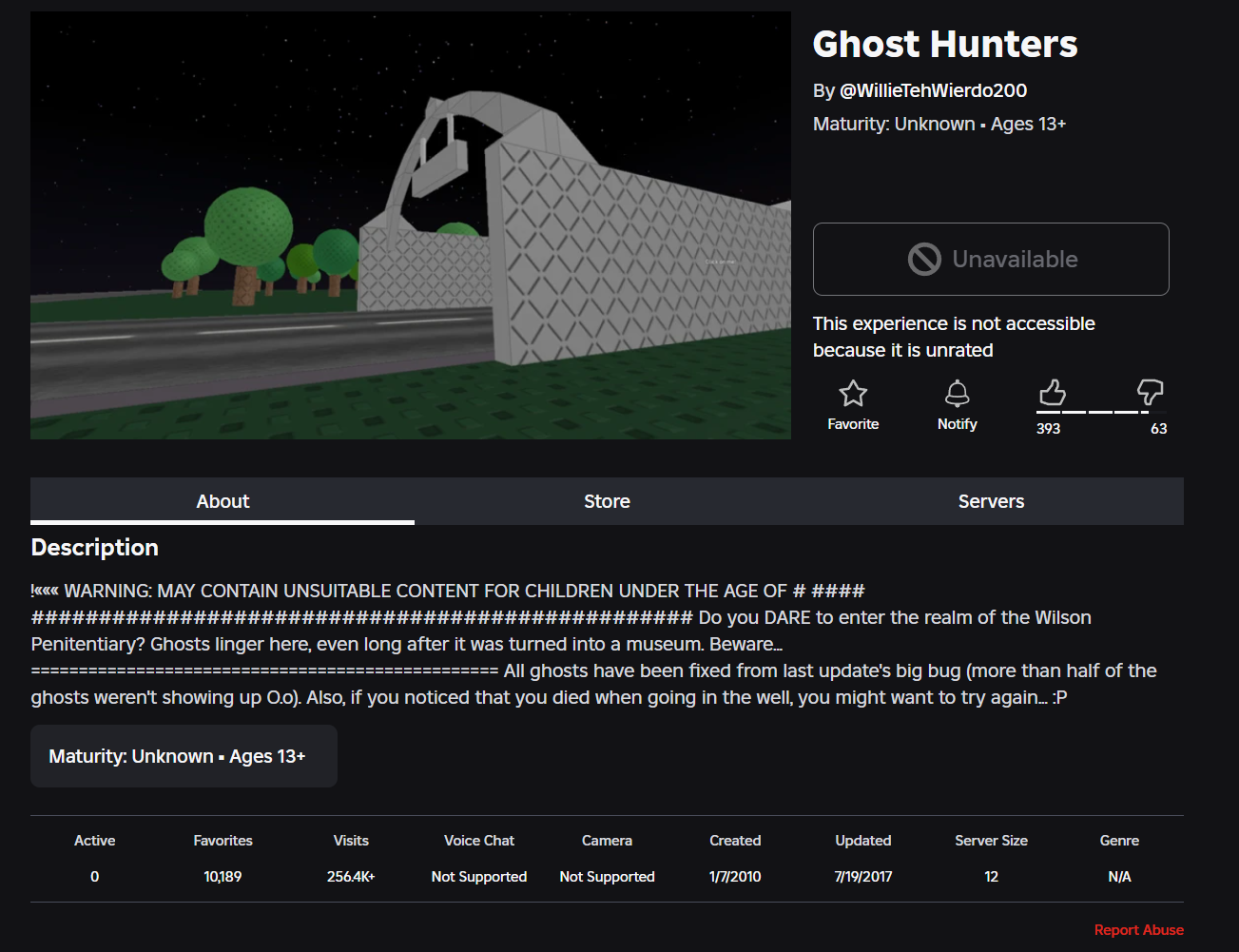Click the 63 dislikes count
This screenshot has height=952, width=1239.
(x=1158, y=429)
